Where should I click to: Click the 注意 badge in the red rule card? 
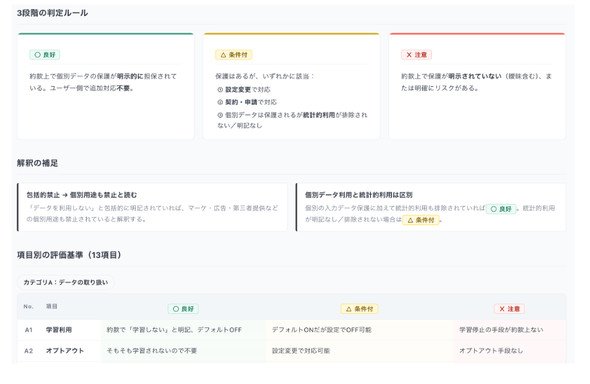point(416,55)
